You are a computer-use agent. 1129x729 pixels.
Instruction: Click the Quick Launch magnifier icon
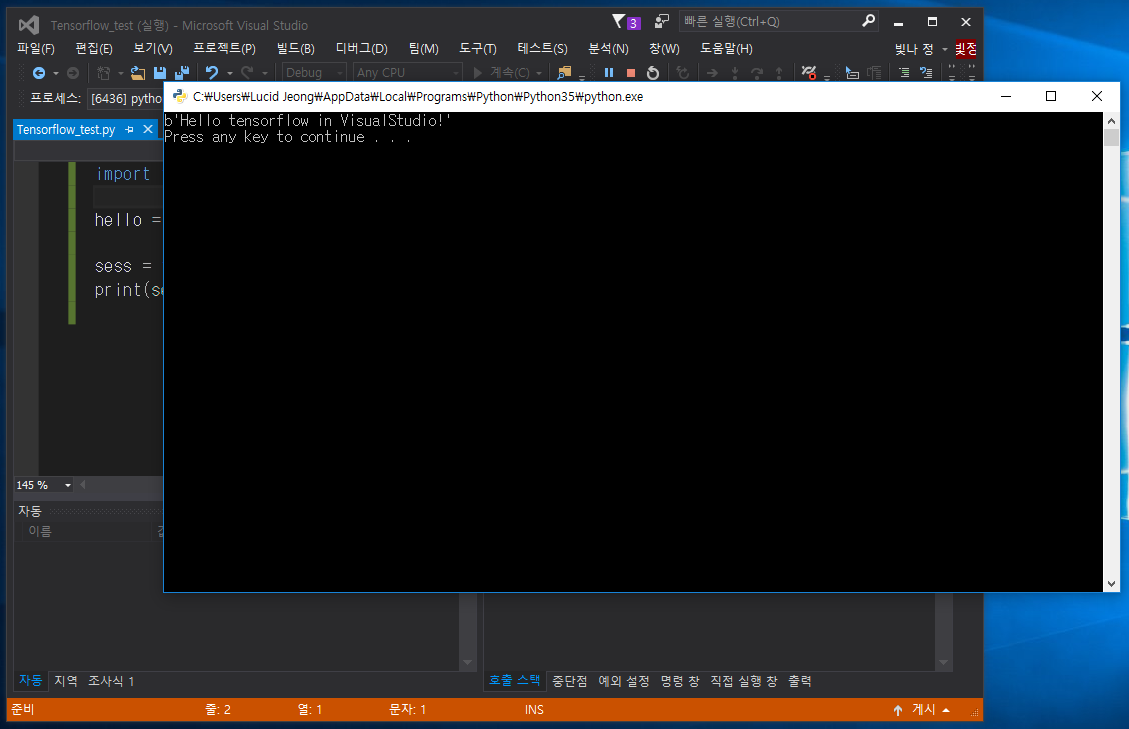[868, 21]
